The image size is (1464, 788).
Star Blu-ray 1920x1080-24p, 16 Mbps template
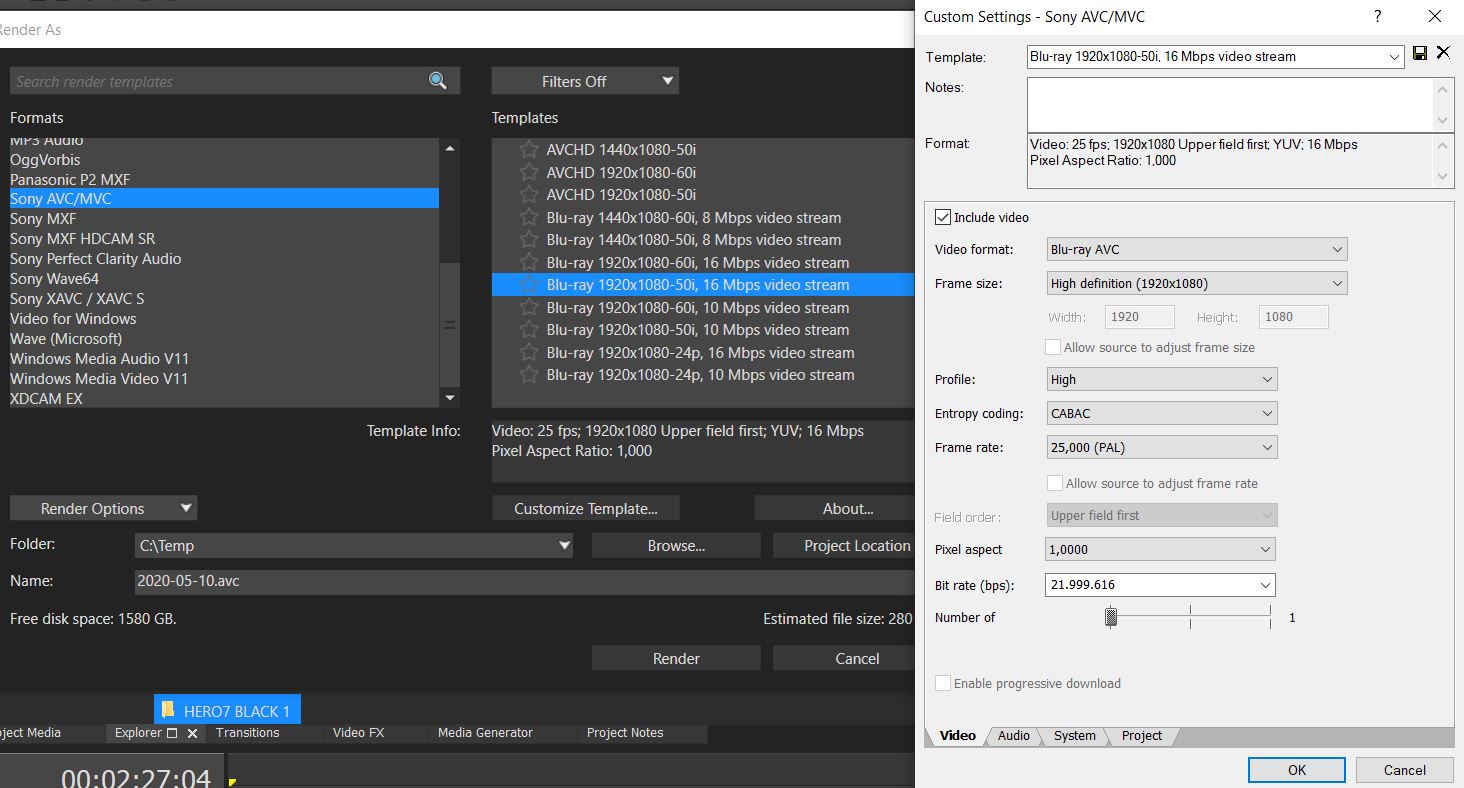(x=529, y=352)
